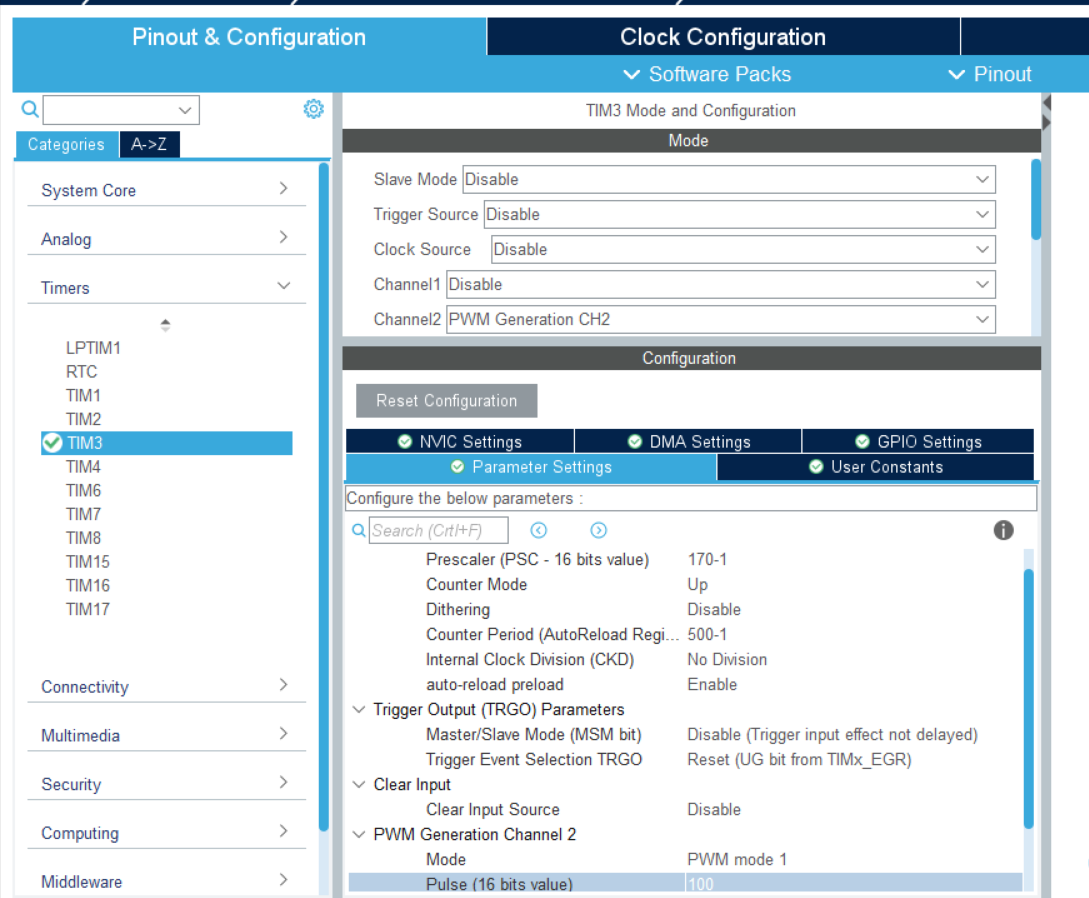Viewport: 1089px width, 898px height.
Task: Collapse PWM Generation Channel 2 group
Action: (x=359, y=834)
